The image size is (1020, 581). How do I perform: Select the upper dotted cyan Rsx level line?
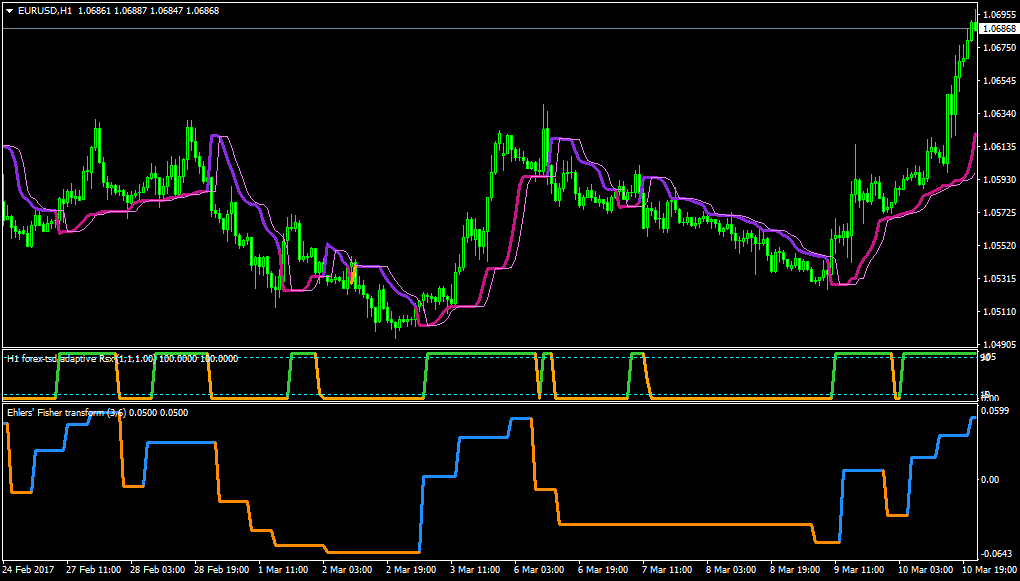489,357
